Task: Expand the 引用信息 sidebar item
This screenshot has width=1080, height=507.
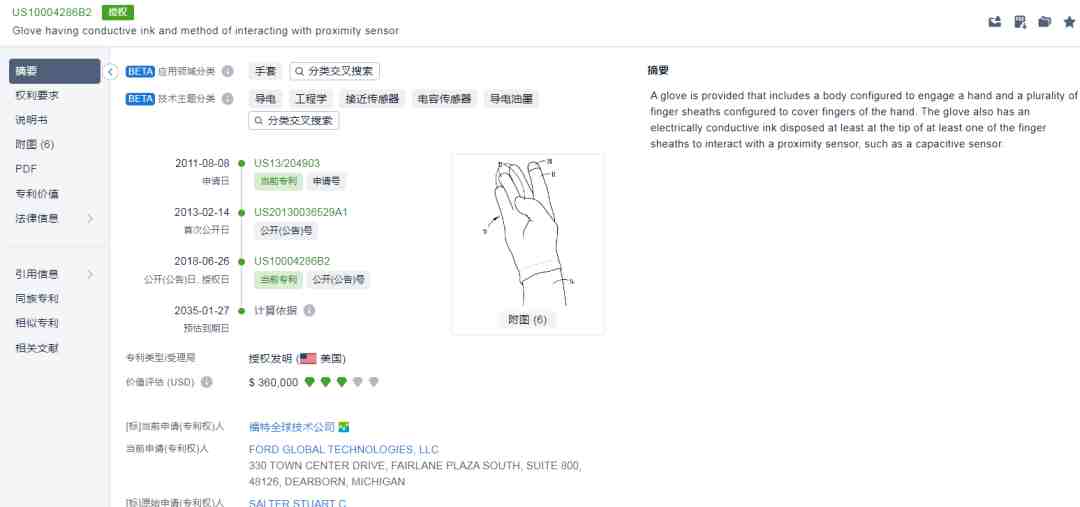Action: (54, 274)
